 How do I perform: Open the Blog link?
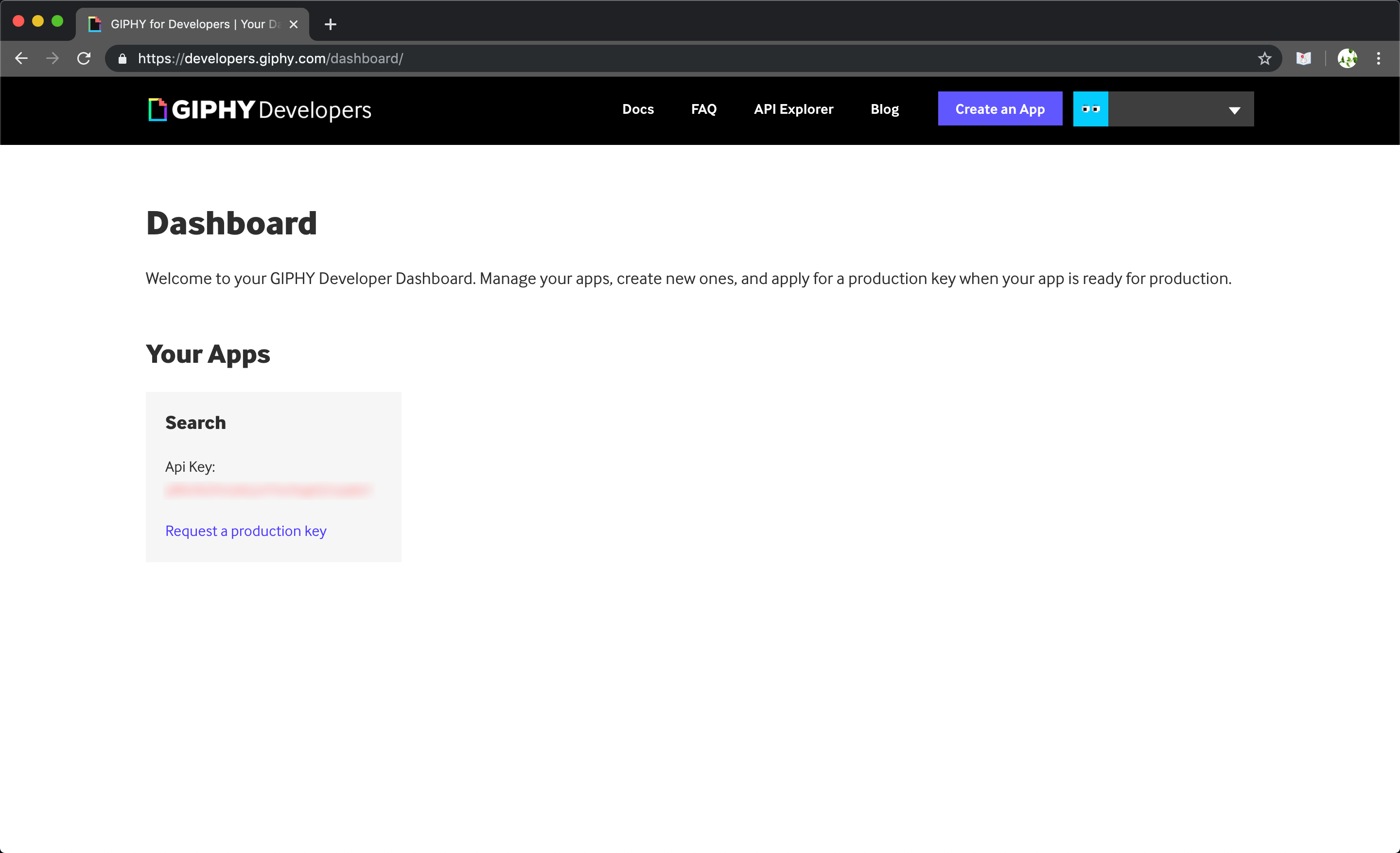(x=884, y=109)
